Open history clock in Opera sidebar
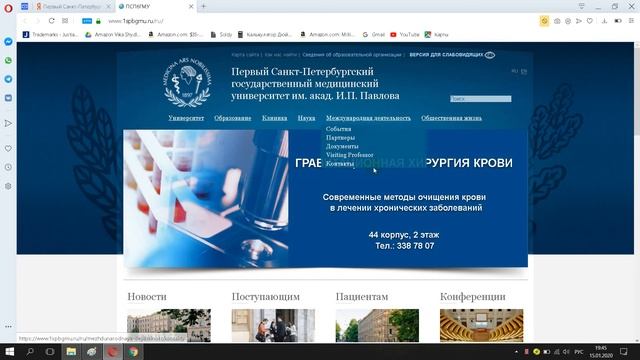Screen dimensions: 640x360 coord(8,167)
